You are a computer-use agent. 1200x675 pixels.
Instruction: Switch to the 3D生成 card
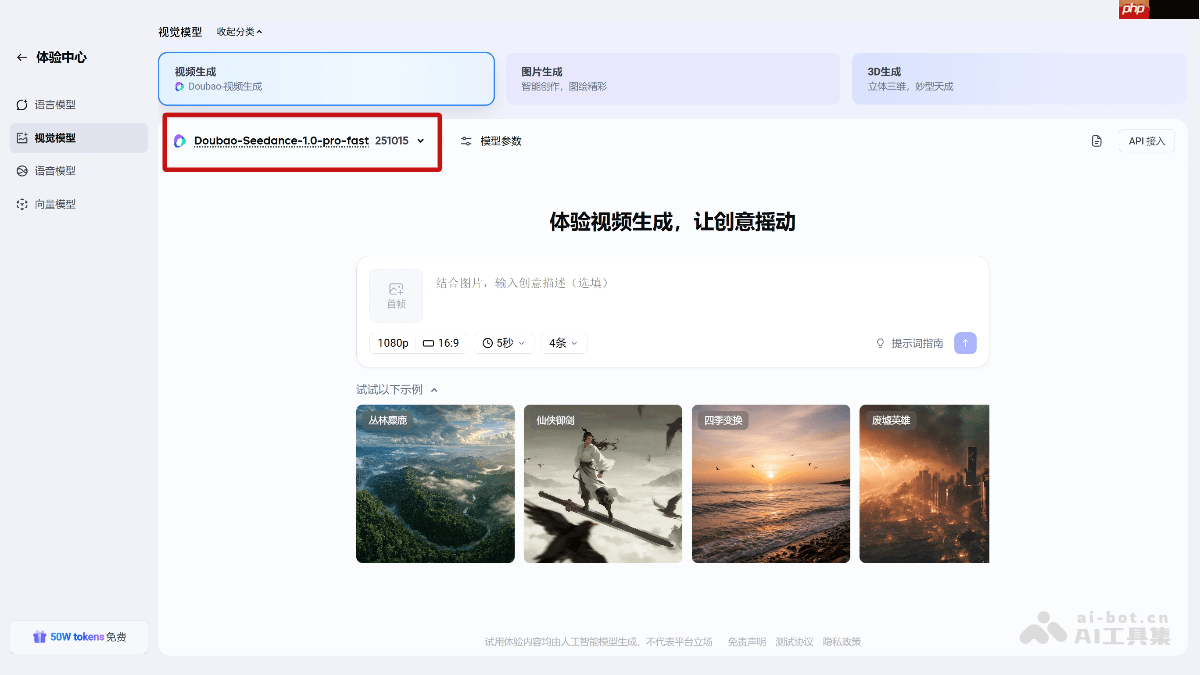(x=1019, y=78)
